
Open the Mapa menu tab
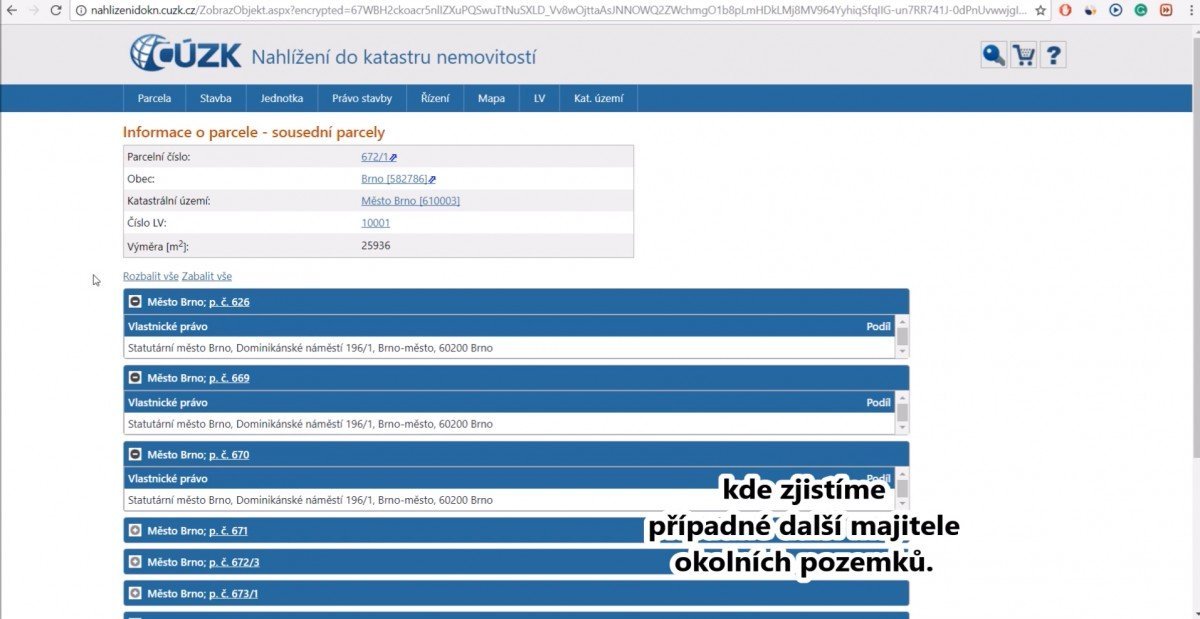(491, 98)
